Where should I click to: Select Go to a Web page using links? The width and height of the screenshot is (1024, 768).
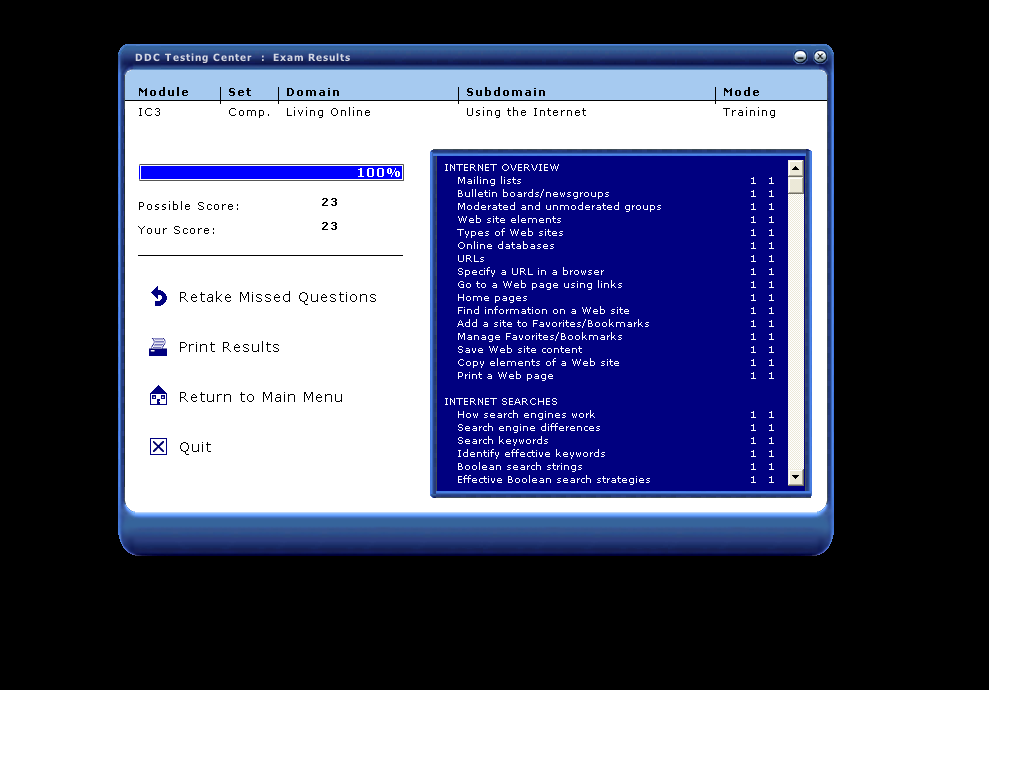(x=616, y=285)
